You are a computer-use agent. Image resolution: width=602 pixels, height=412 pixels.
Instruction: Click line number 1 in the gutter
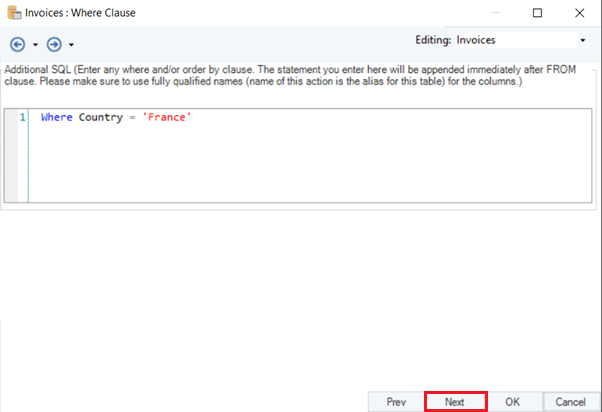click(x=22, y=117)
